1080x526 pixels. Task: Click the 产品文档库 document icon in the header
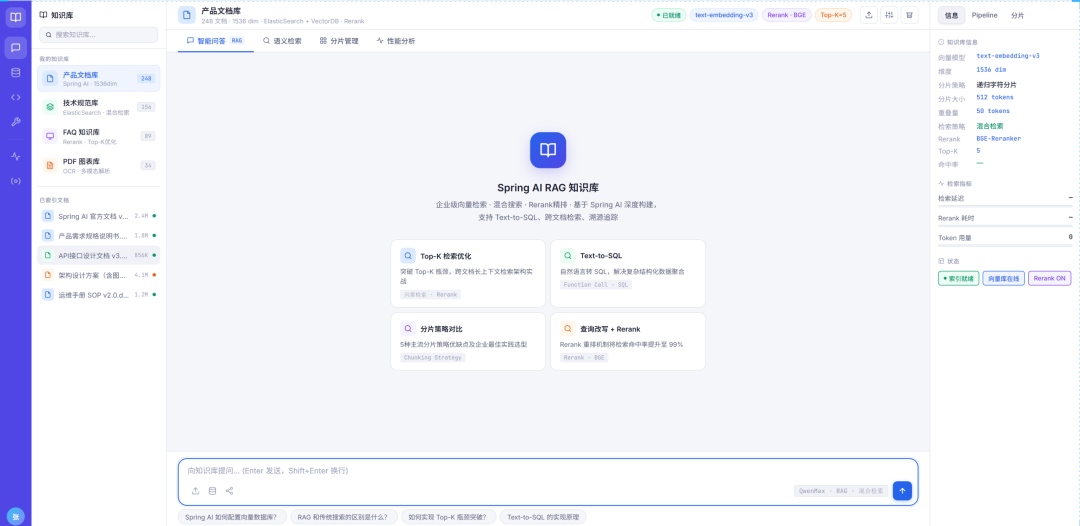(187, 15)
